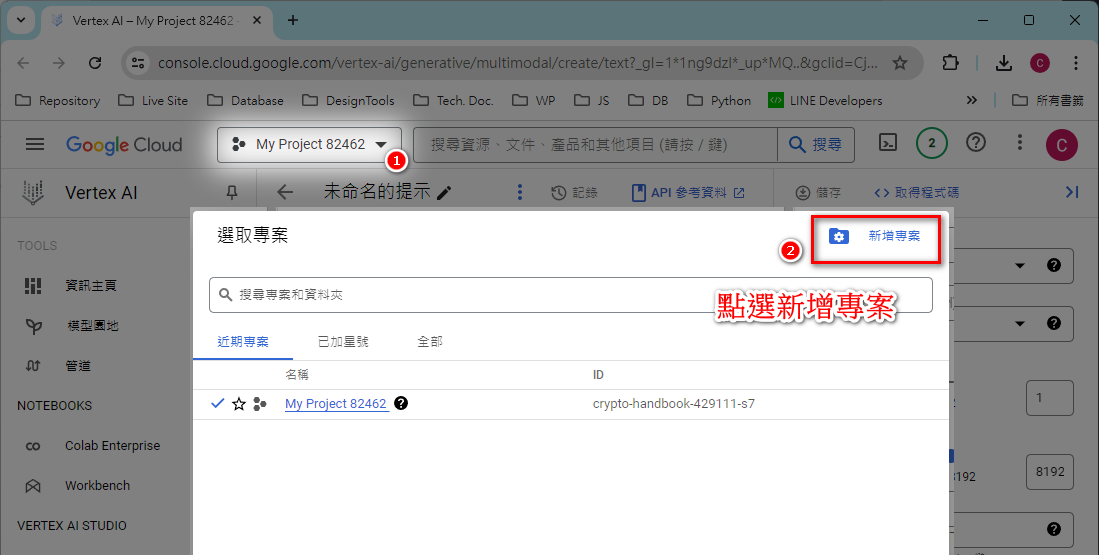
Task: Open the API 參考資料 link
Action: pos(688,193)
